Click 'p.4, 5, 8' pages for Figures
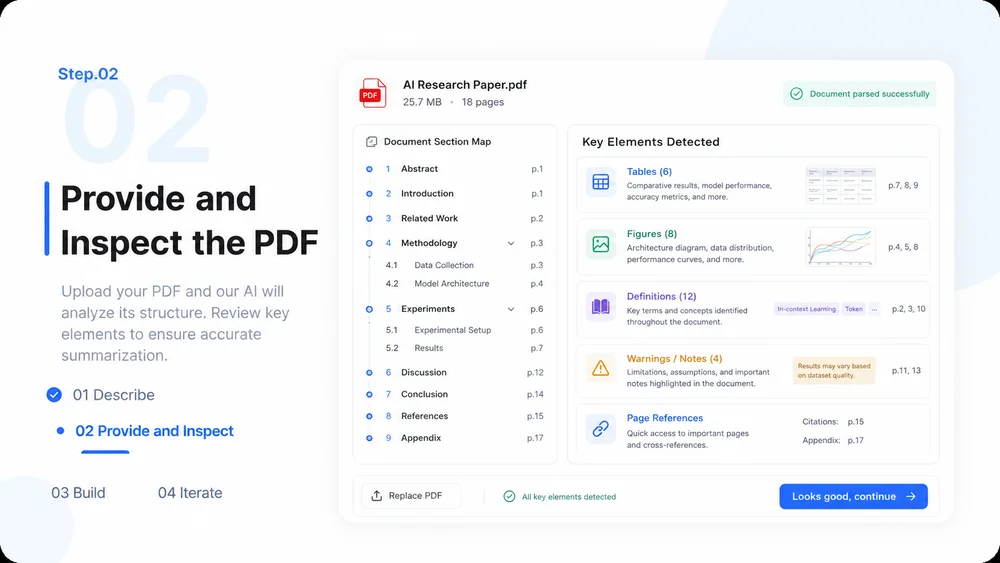 (903, 247)
